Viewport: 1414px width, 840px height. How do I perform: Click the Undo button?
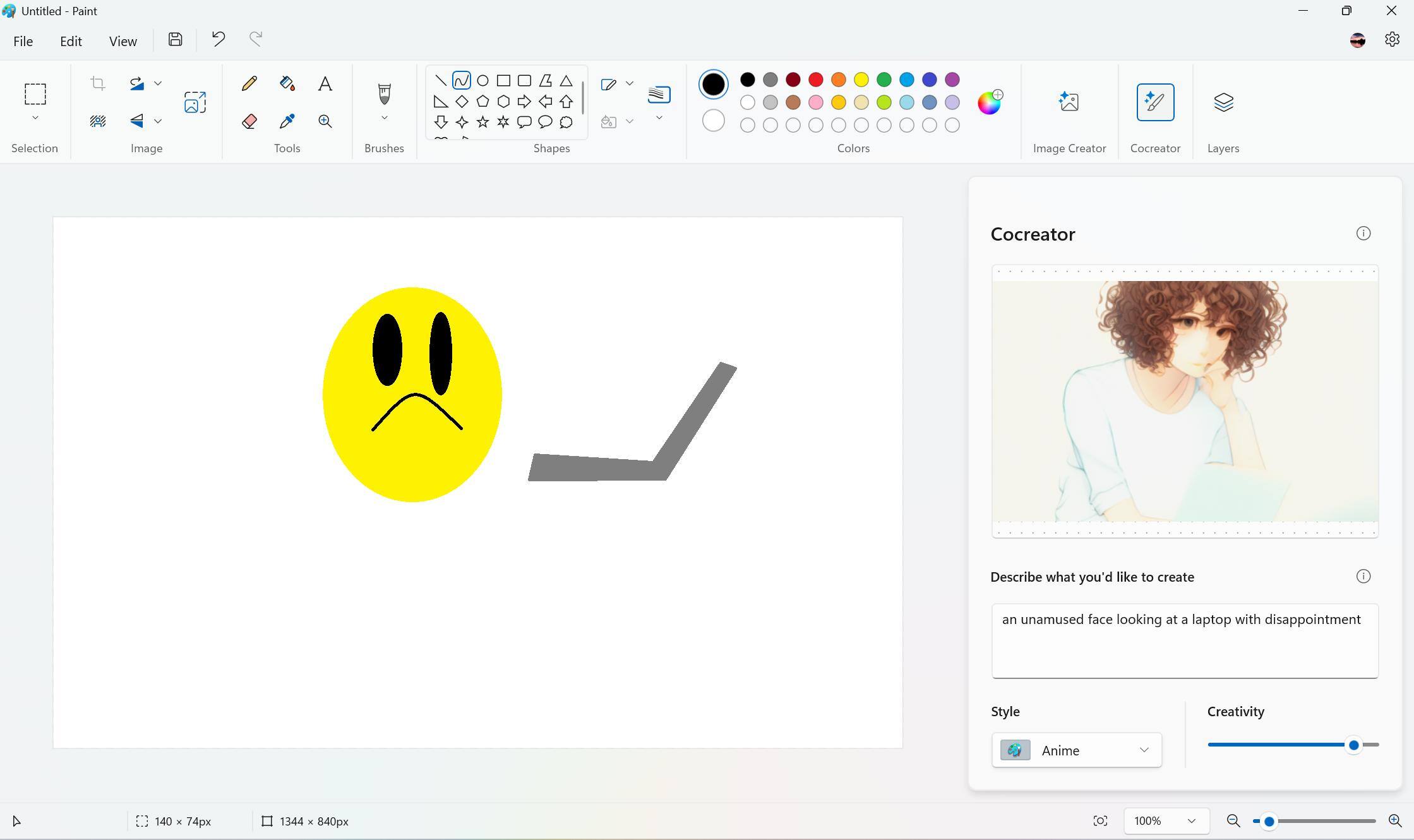pos(219,40)
